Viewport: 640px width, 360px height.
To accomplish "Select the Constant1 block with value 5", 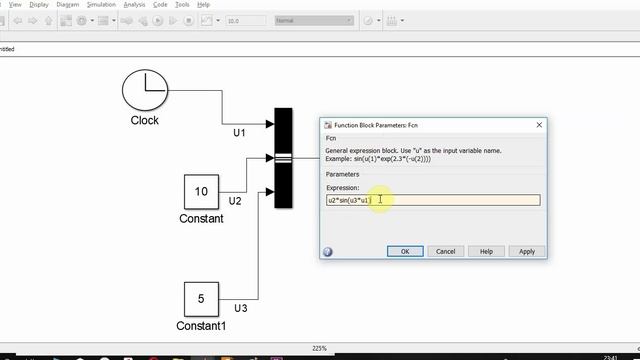I will pos(201,299).
